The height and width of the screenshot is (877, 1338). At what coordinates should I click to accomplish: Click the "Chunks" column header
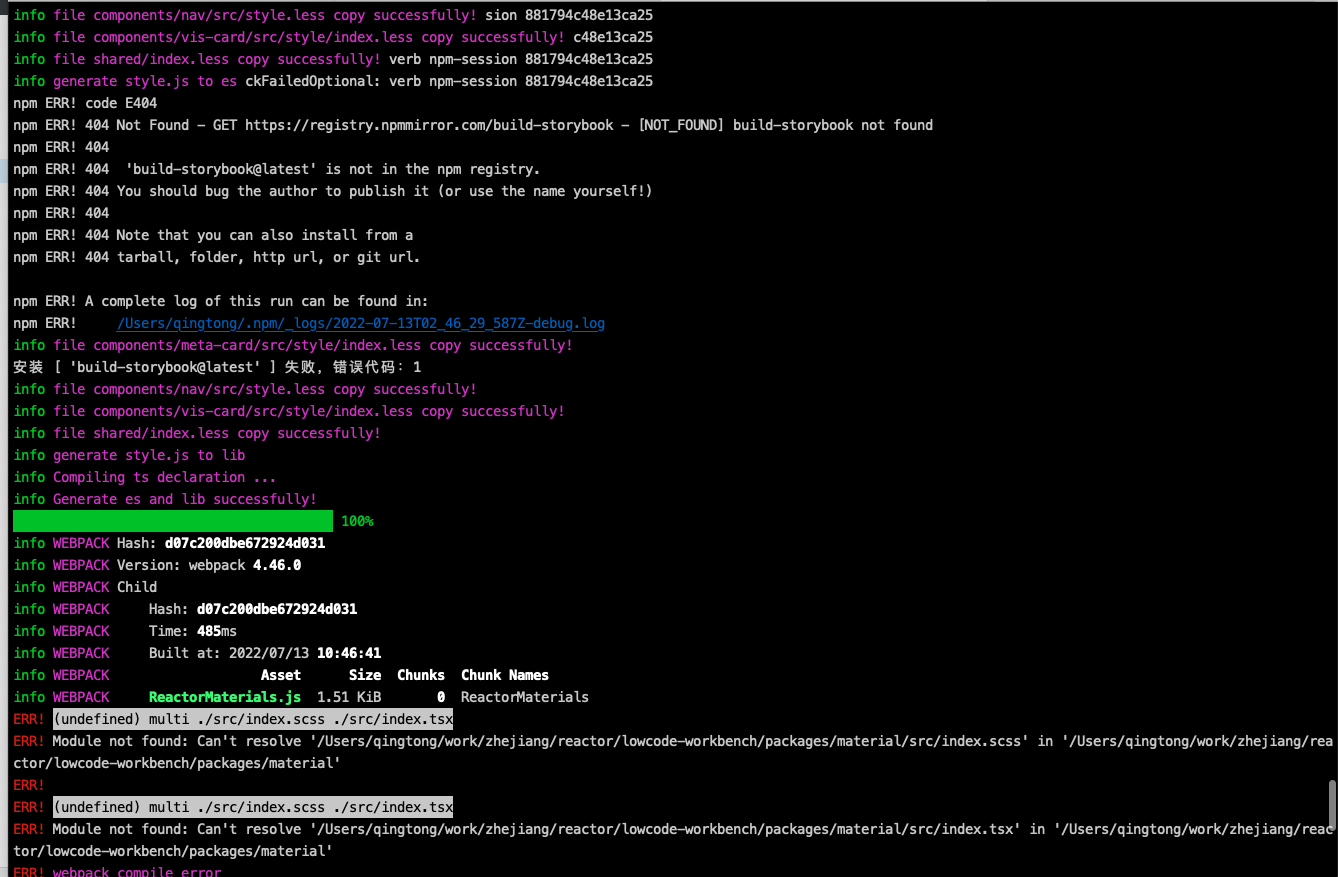point(421,675)
